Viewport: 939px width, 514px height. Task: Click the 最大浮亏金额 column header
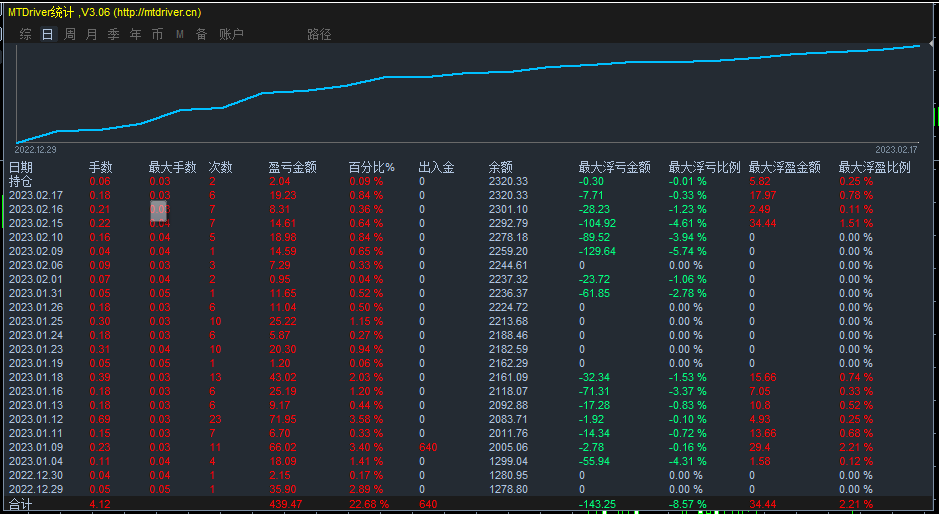click(x=614, y=167)
